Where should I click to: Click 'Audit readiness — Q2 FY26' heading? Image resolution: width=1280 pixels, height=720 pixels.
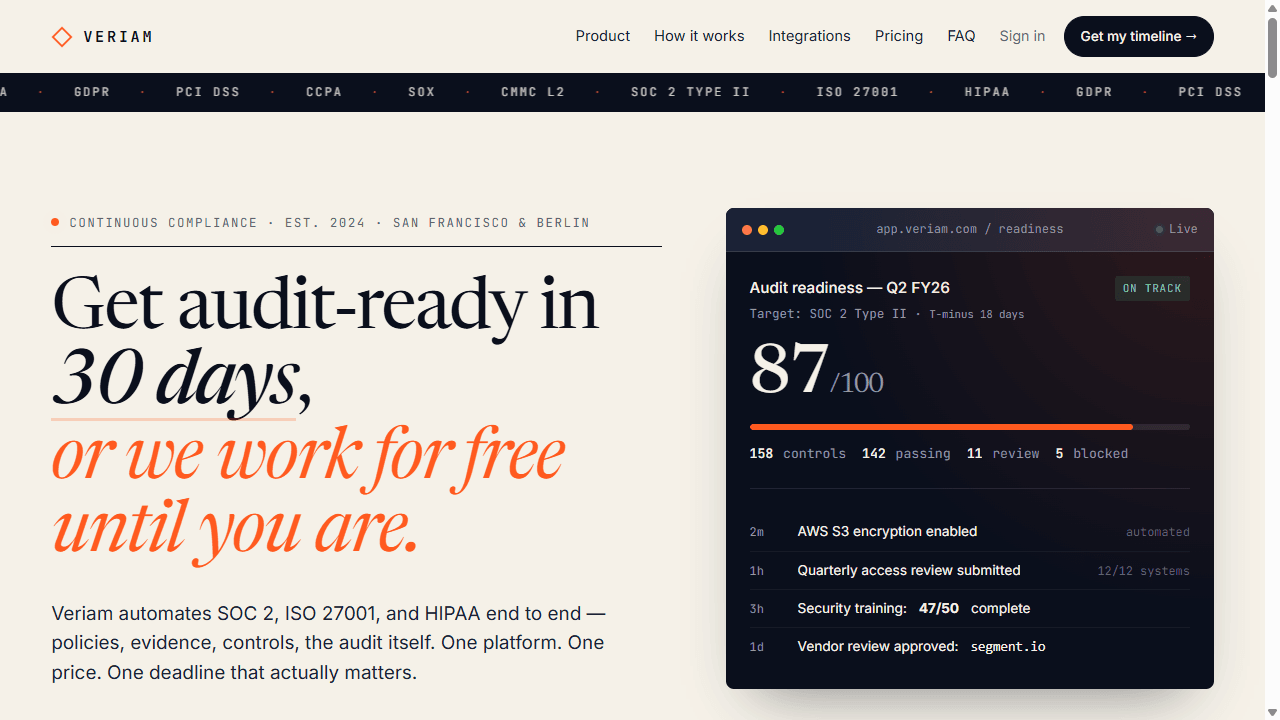pyautogui.click(x=850, y=288)
